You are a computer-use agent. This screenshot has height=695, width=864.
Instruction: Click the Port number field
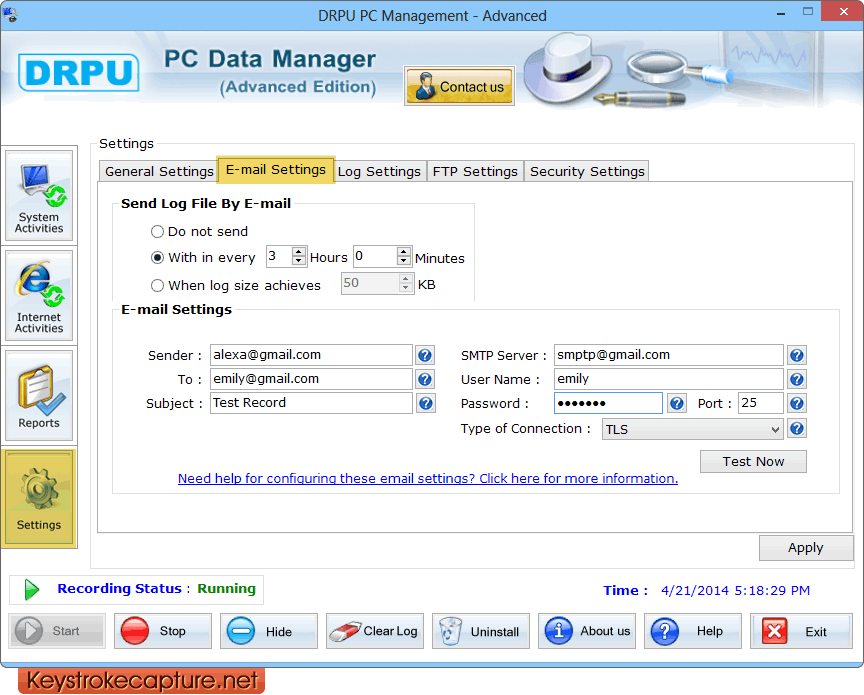click(760, 403)
